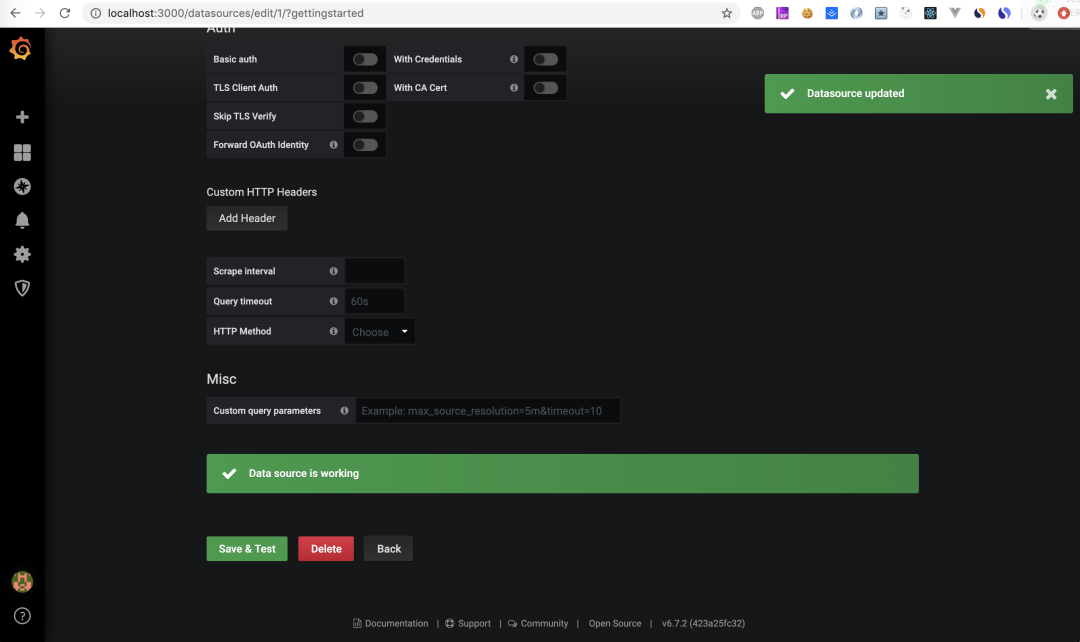The width and height of the screenshot is (1080, 642).
Task: Click the Forward OAuth Identity info icon
Action: click(x=333, y=145)
